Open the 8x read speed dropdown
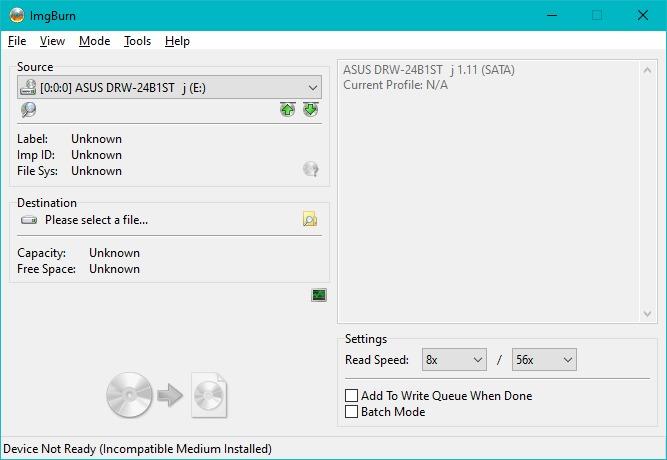 pyautogui.click(x=454, y=360)
